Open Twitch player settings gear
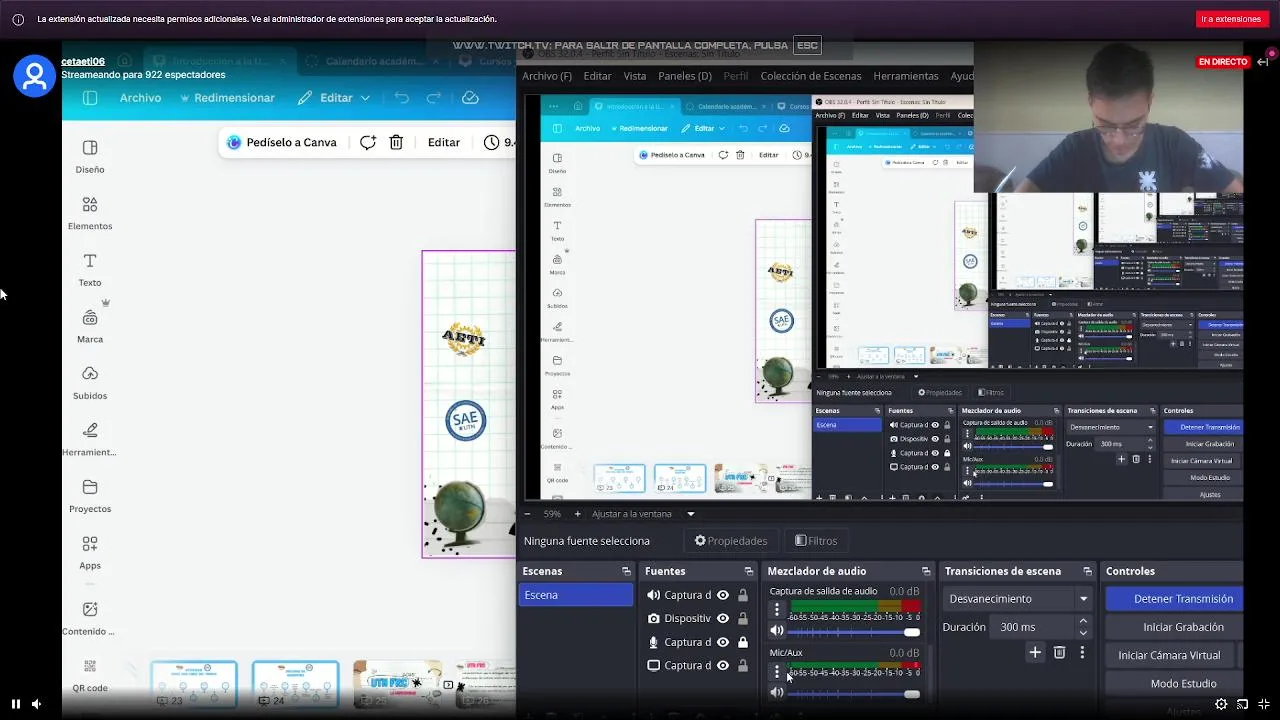The image size is (1280, 720). 1221,704
